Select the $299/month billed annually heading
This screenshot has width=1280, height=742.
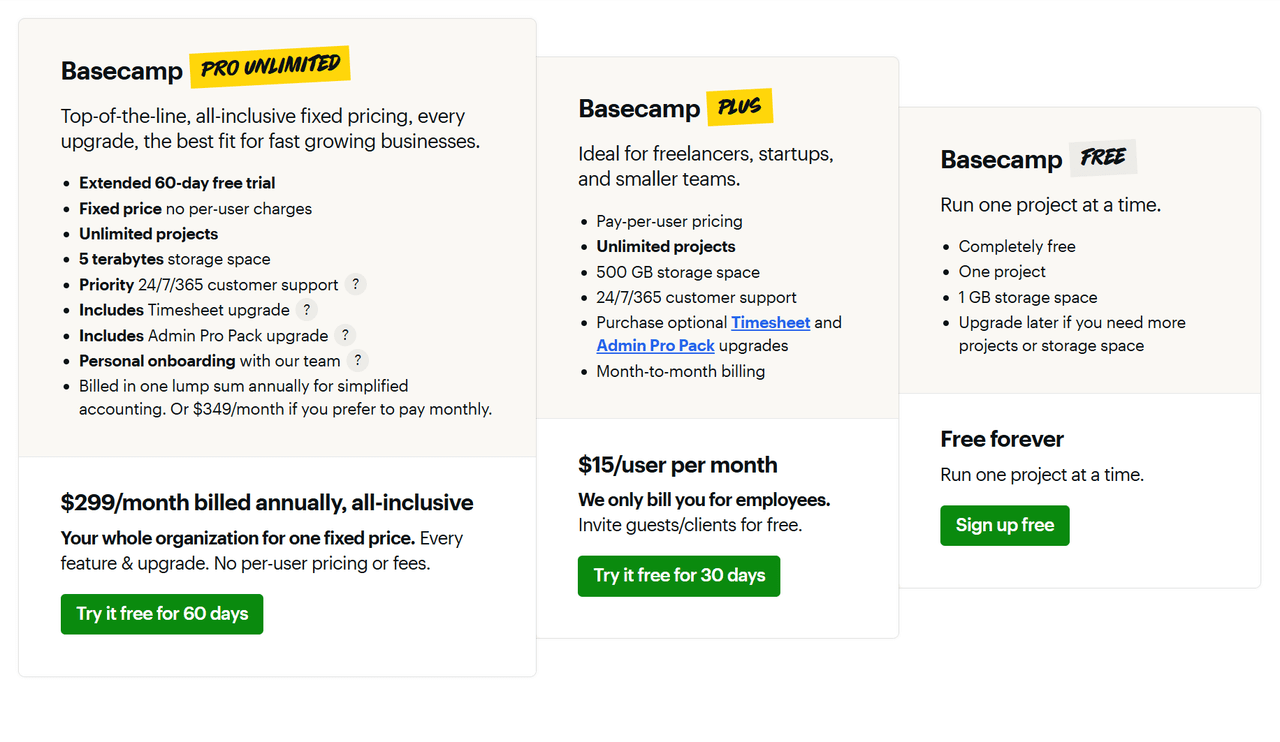coord(267,503)
